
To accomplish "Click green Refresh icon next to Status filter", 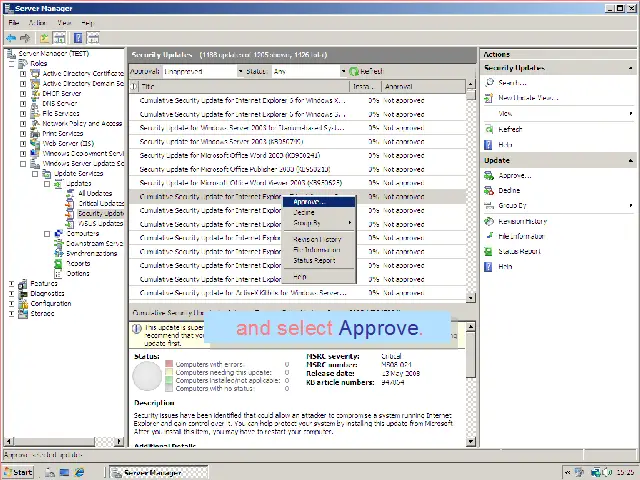I will 354,71.
